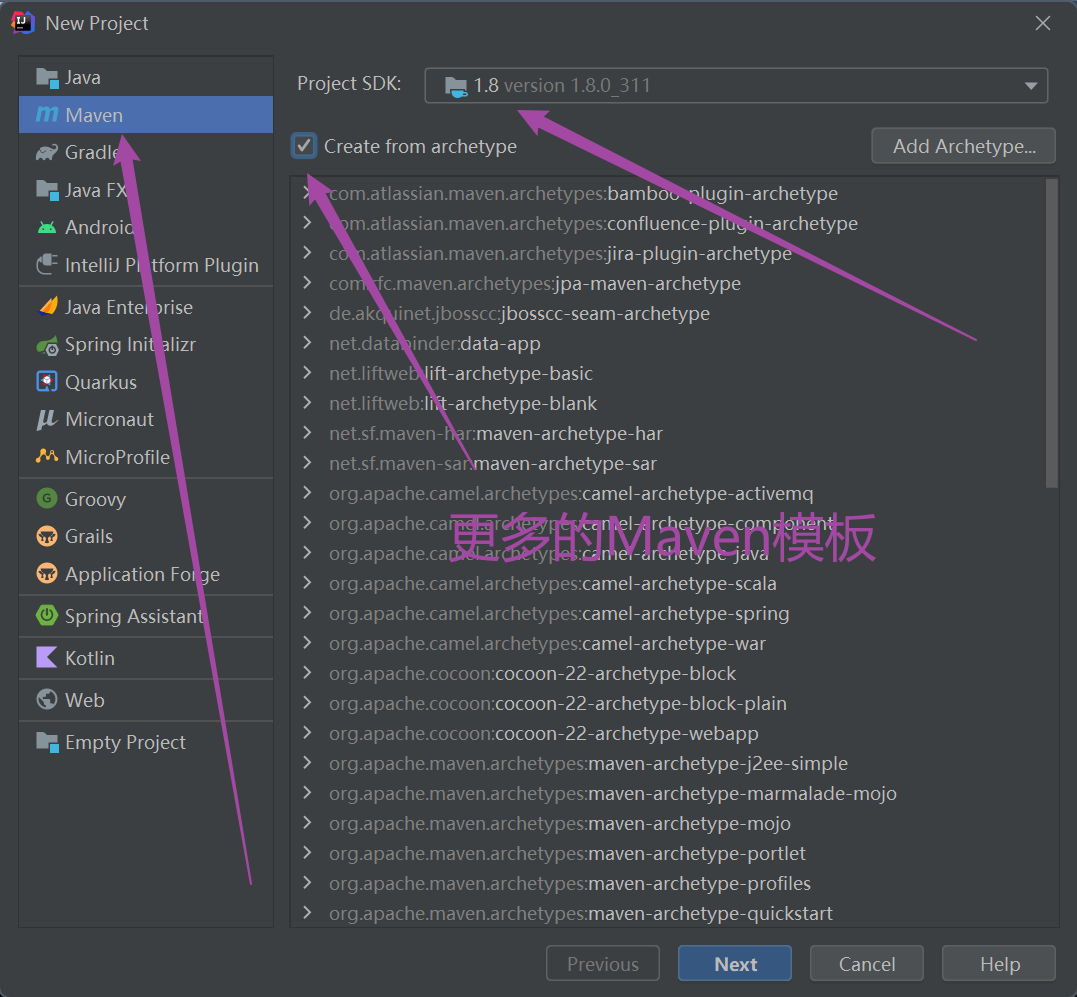Viewport: 1077px width, 997px height.
Task: Click the Java project type icon
Action: tap(47, 78)
